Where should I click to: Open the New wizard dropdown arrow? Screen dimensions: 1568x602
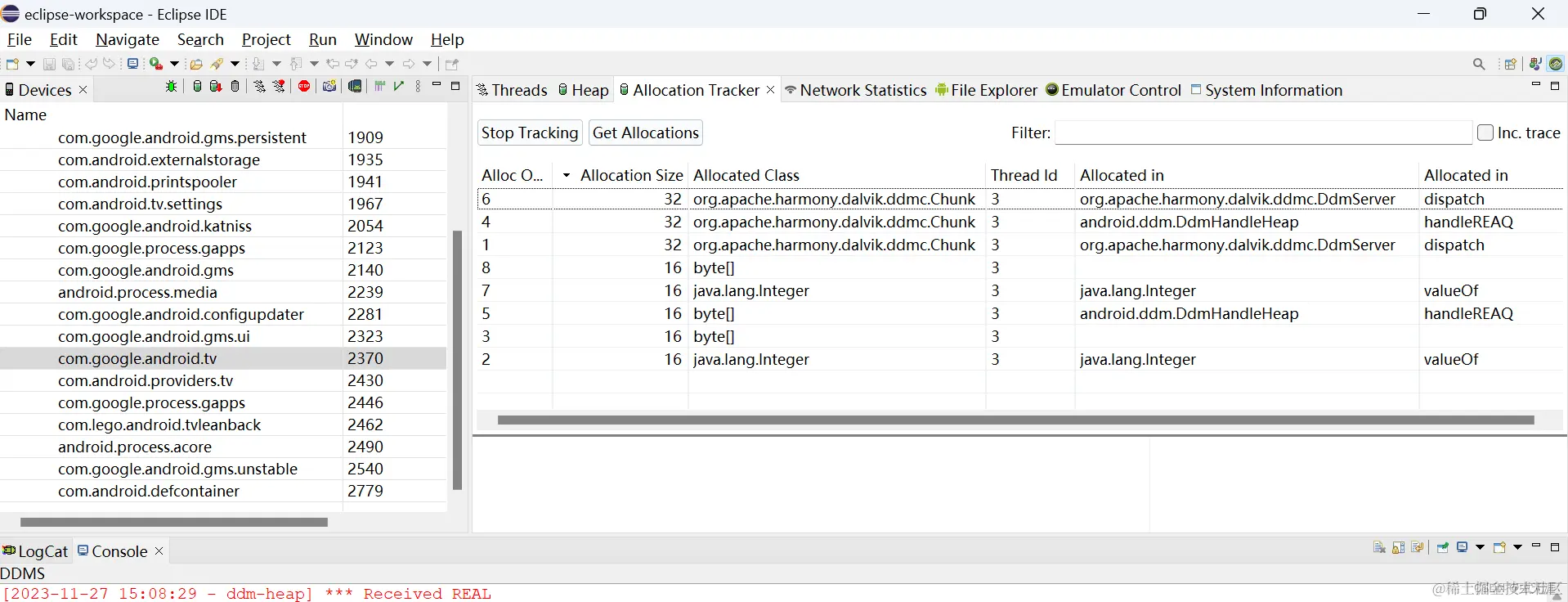click(x=30, y=64)
